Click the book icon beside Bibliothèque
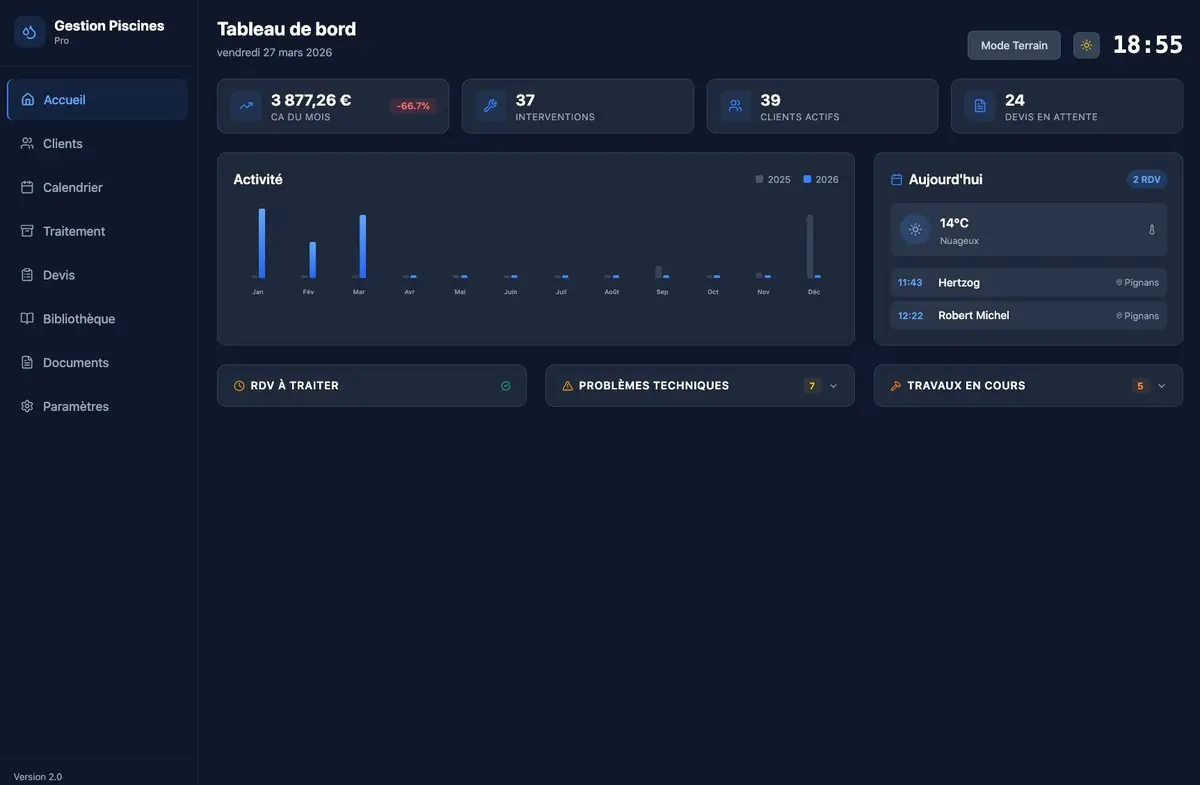This screenshot has width=1200, height=785. point(27,319)
